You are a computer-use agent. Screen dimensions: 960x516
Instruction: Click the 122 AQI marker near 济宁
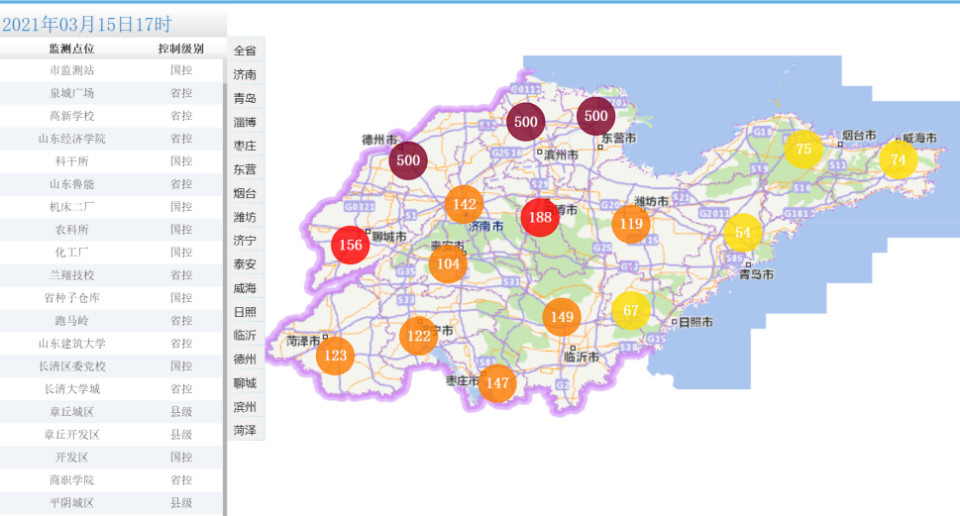419,335
